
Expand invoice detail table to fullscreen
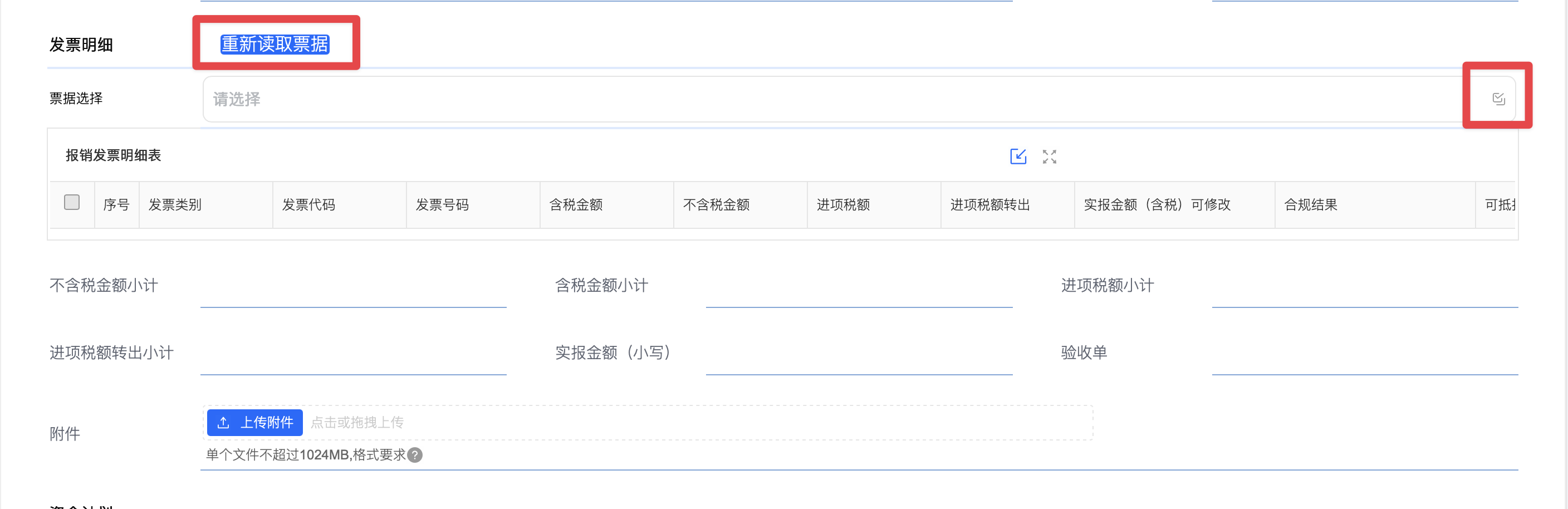point(1049,156)
